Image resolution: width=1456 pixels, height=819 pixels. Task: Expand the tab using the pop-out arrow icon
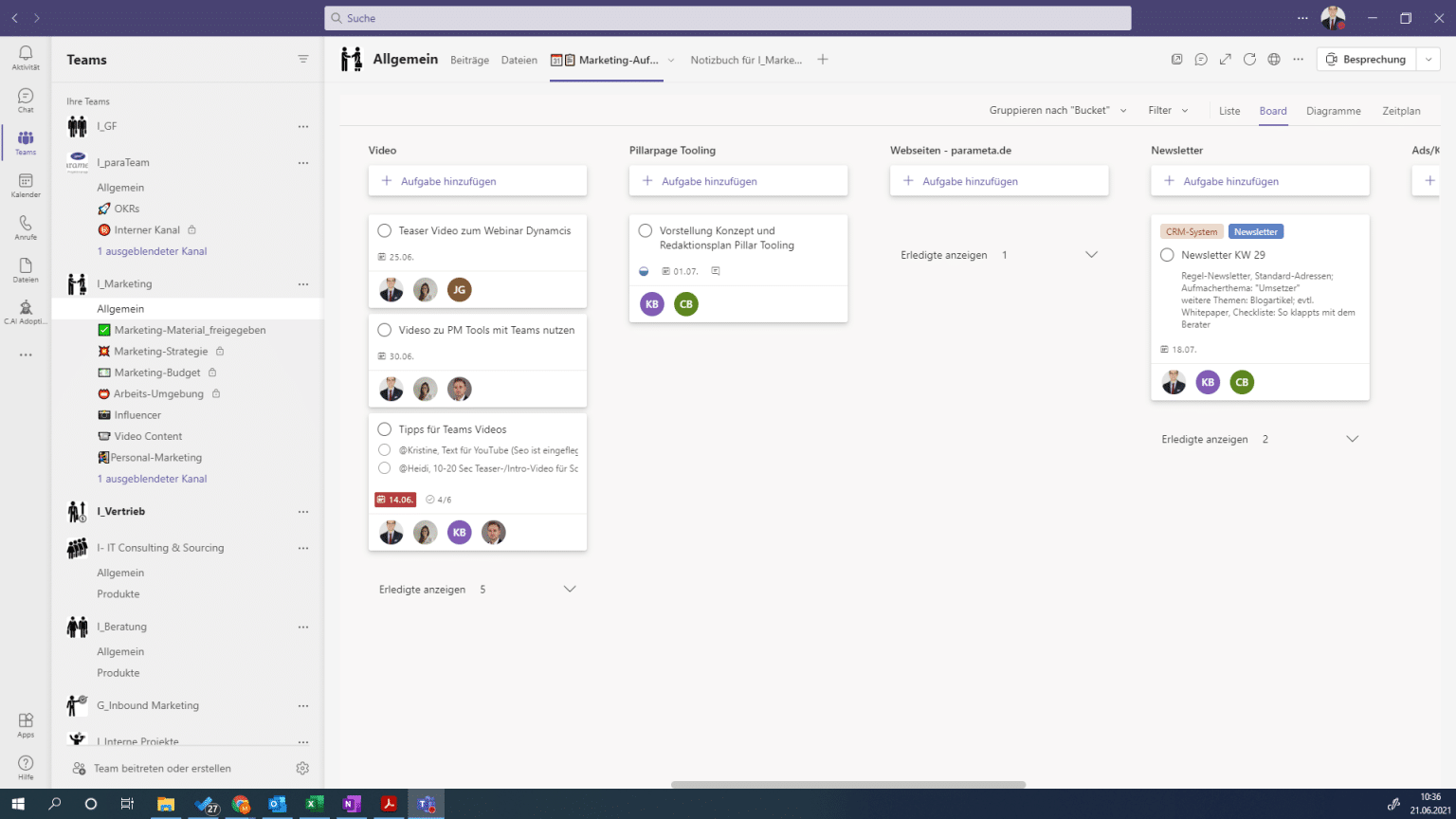(1225, 59)
